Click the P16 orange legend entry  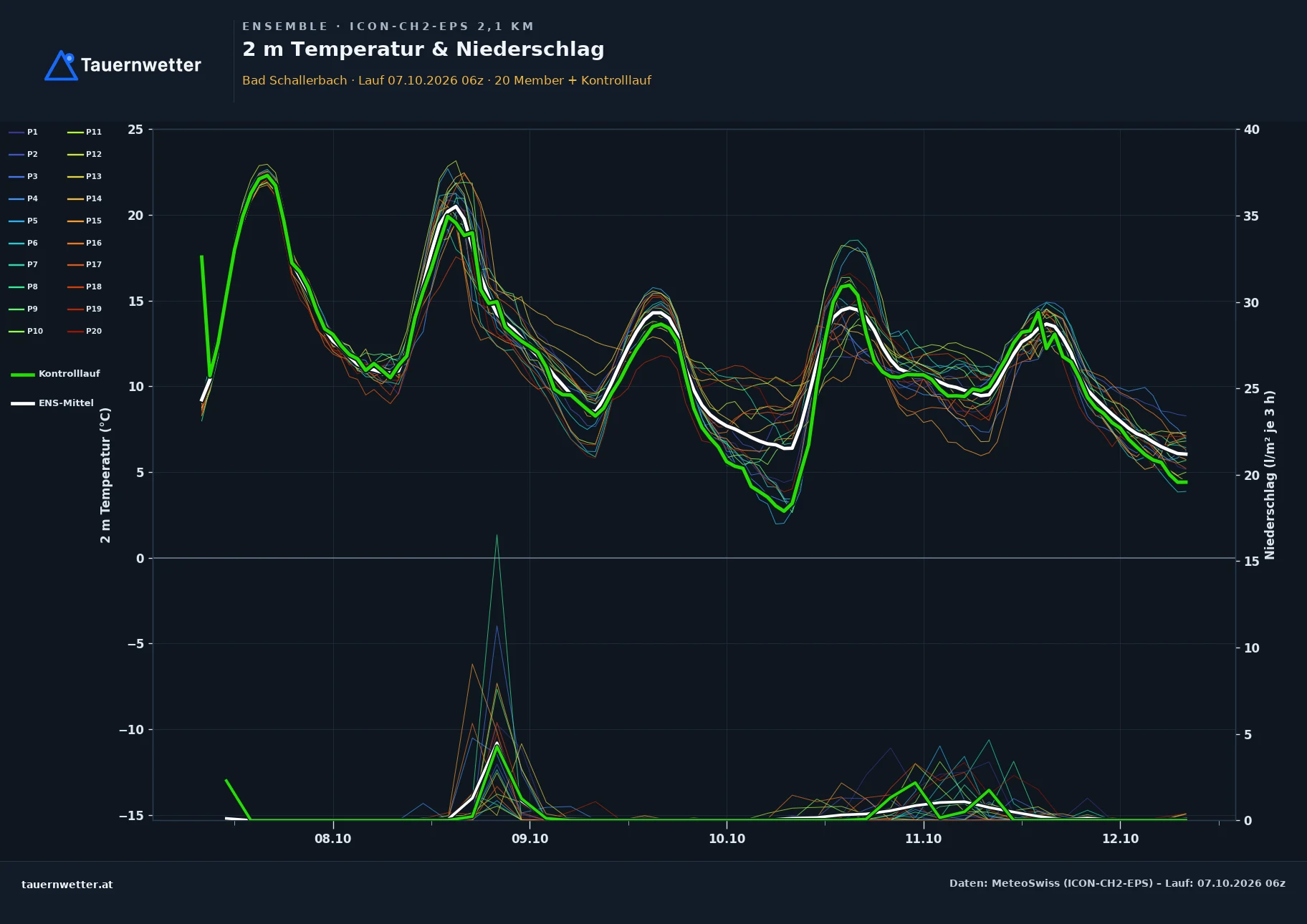85,243
